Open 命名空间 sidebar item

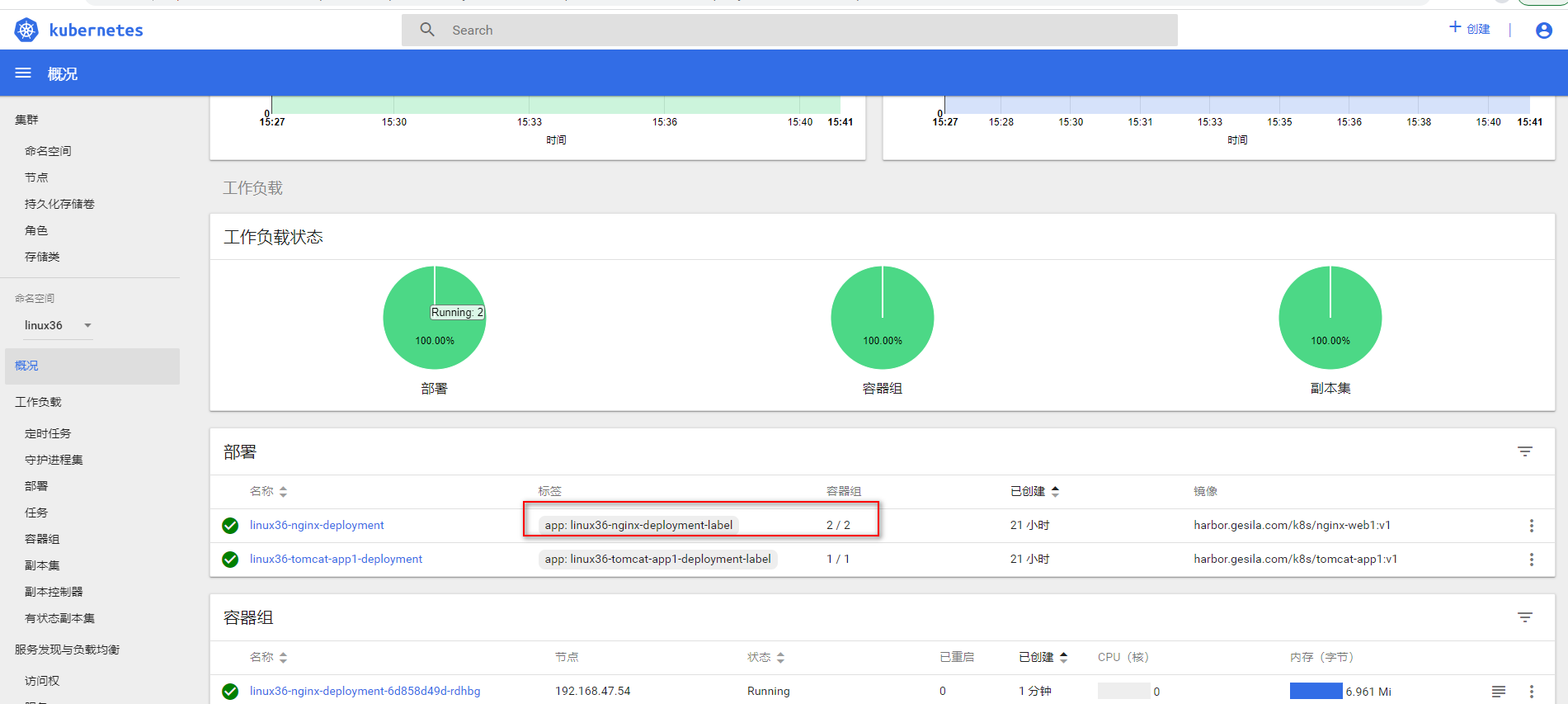coord(48,151)
